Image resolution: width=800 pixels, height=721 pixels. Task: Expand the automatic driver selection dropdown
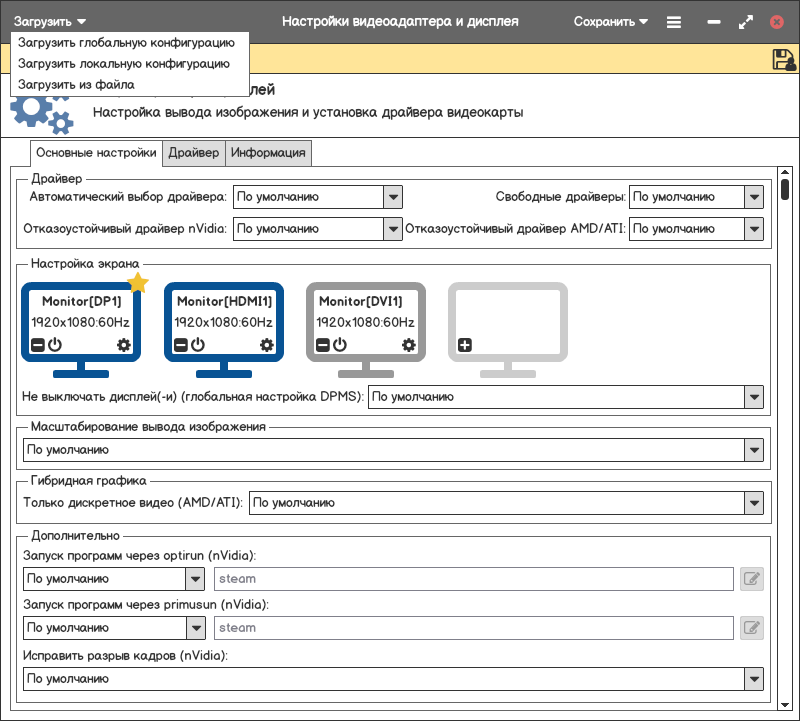point(393,197)
